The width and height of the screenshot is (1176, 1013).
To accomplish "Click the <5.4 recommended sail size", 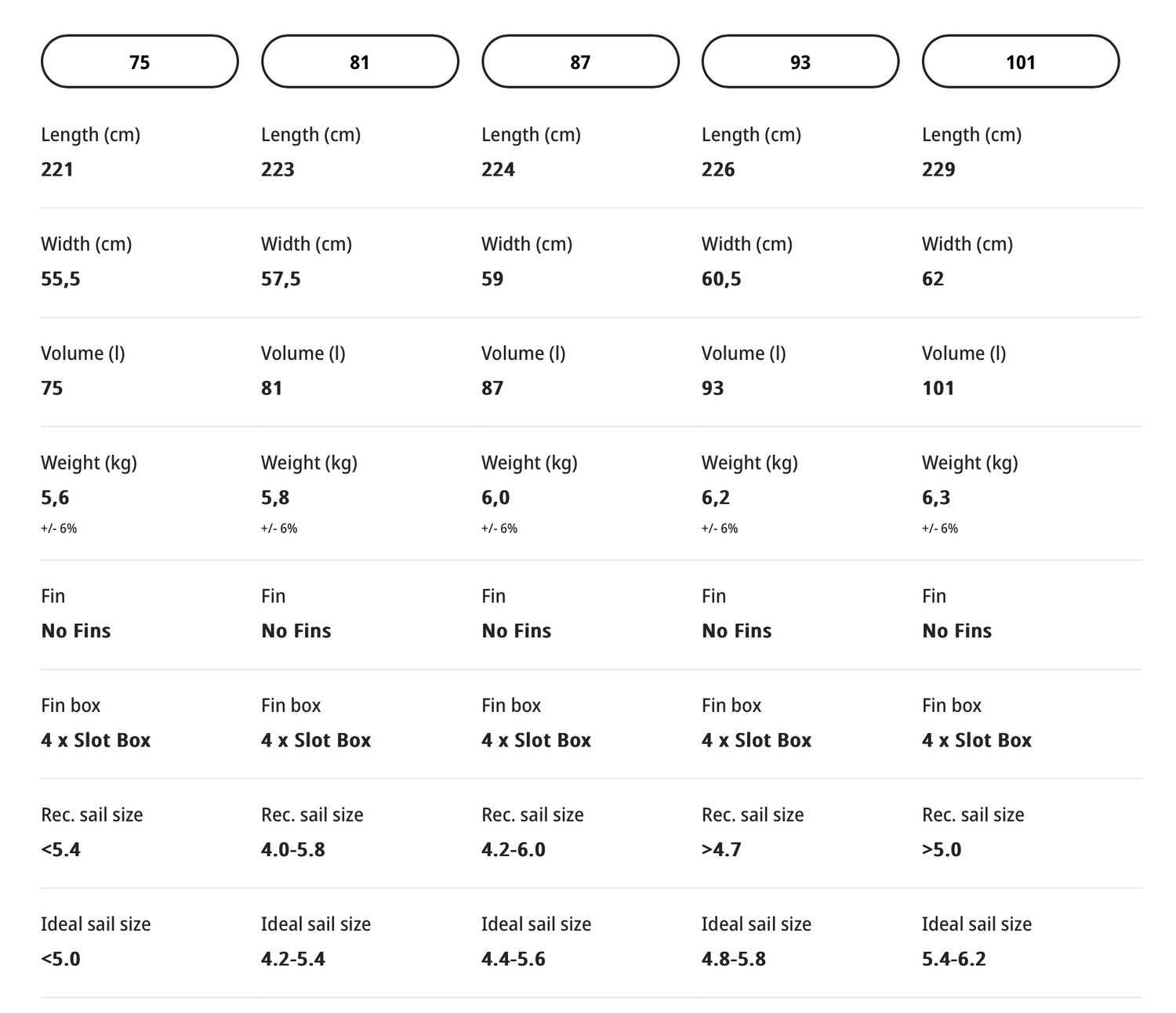I will [60, 850].
